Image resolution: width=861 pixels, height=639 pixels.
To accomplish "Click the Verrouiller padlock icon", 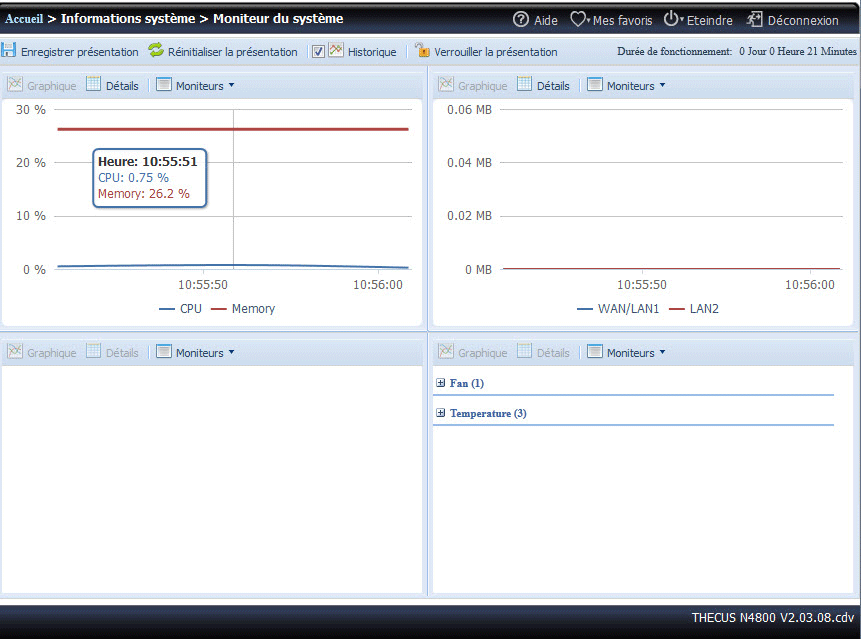I will point(422,50).
